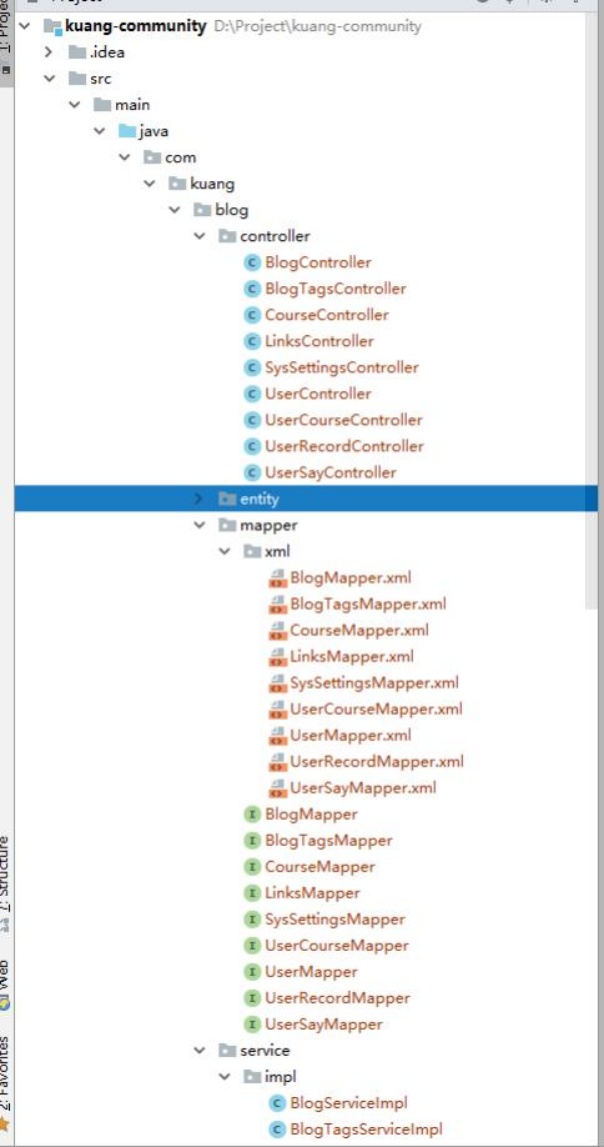The height and width of the screenshot is (1147, 604).
Task: Click the UserController class icon
Action: click(252, 394)
